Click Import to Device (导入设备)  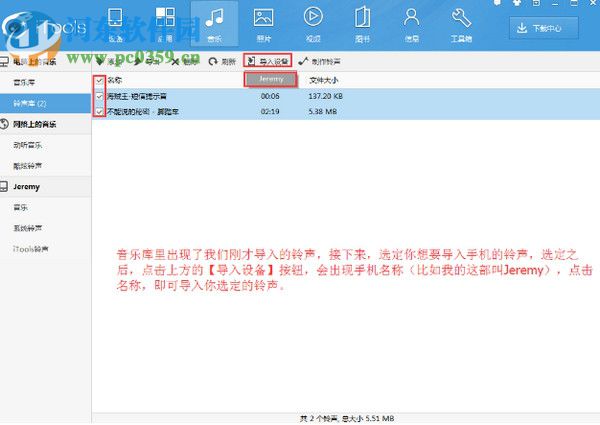(x=268, y=61)
